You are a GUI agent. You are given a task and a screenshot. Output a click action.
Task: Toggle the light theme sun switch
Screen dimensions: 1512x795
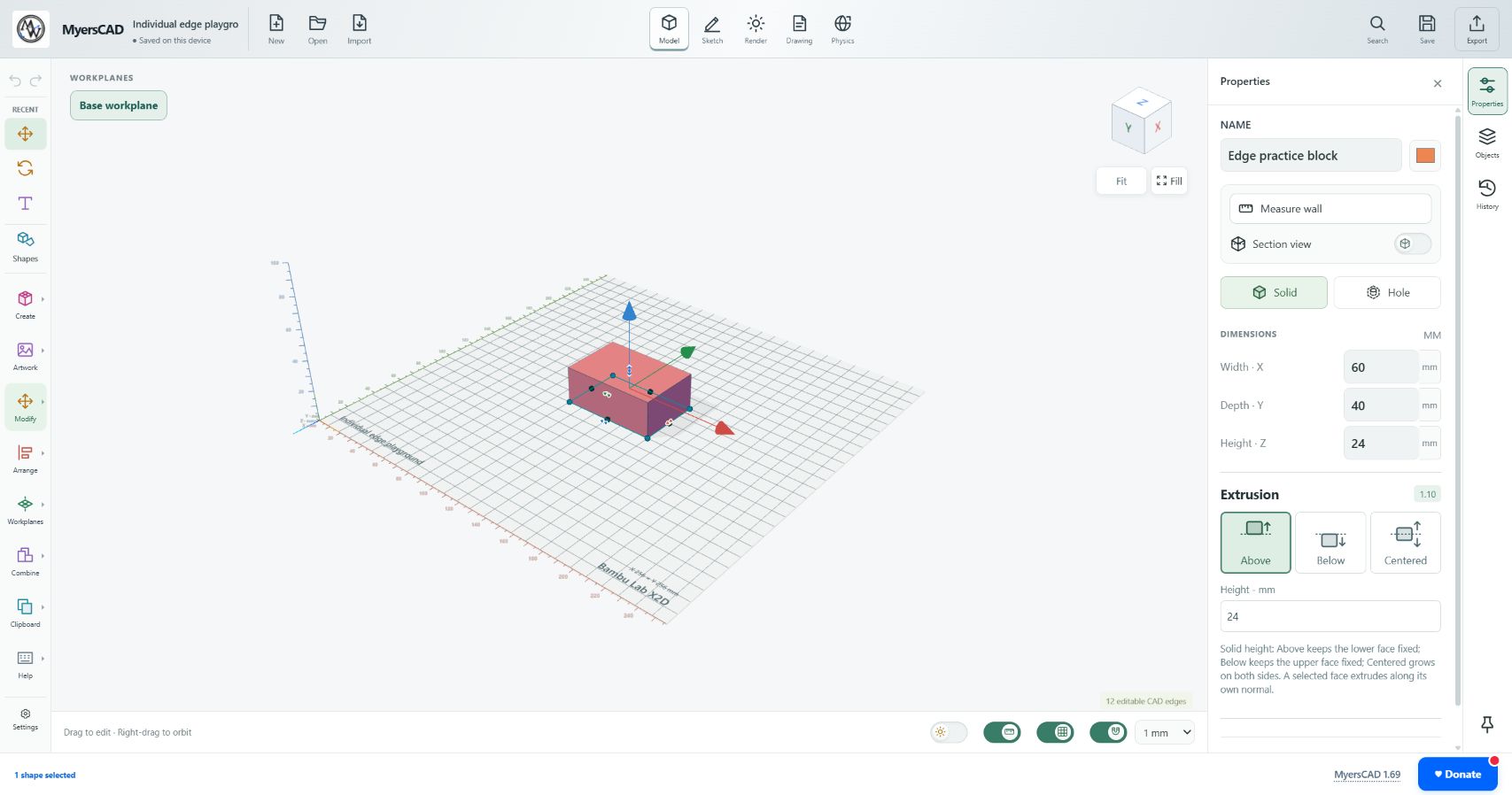(x=949, y=732)
